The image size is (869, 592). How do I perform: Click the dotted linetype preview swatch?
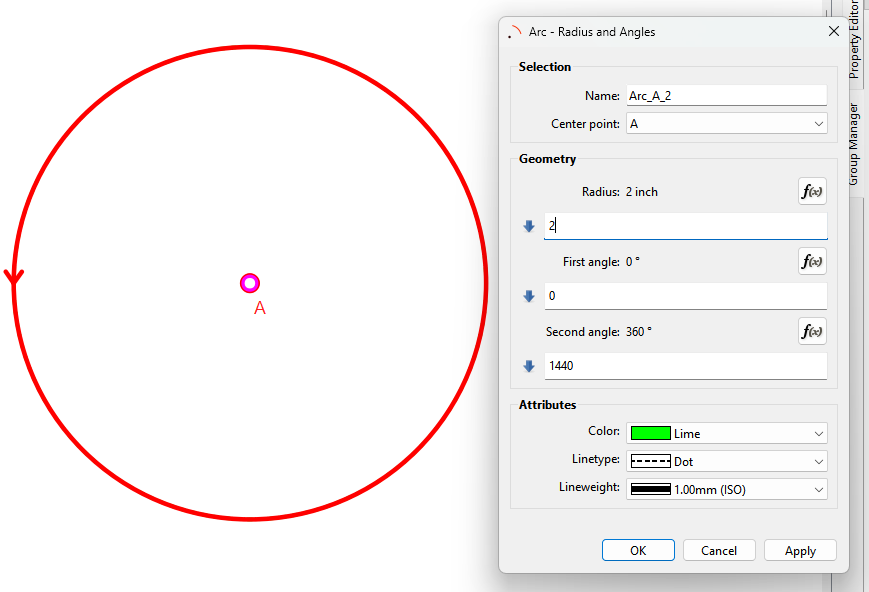651,461
